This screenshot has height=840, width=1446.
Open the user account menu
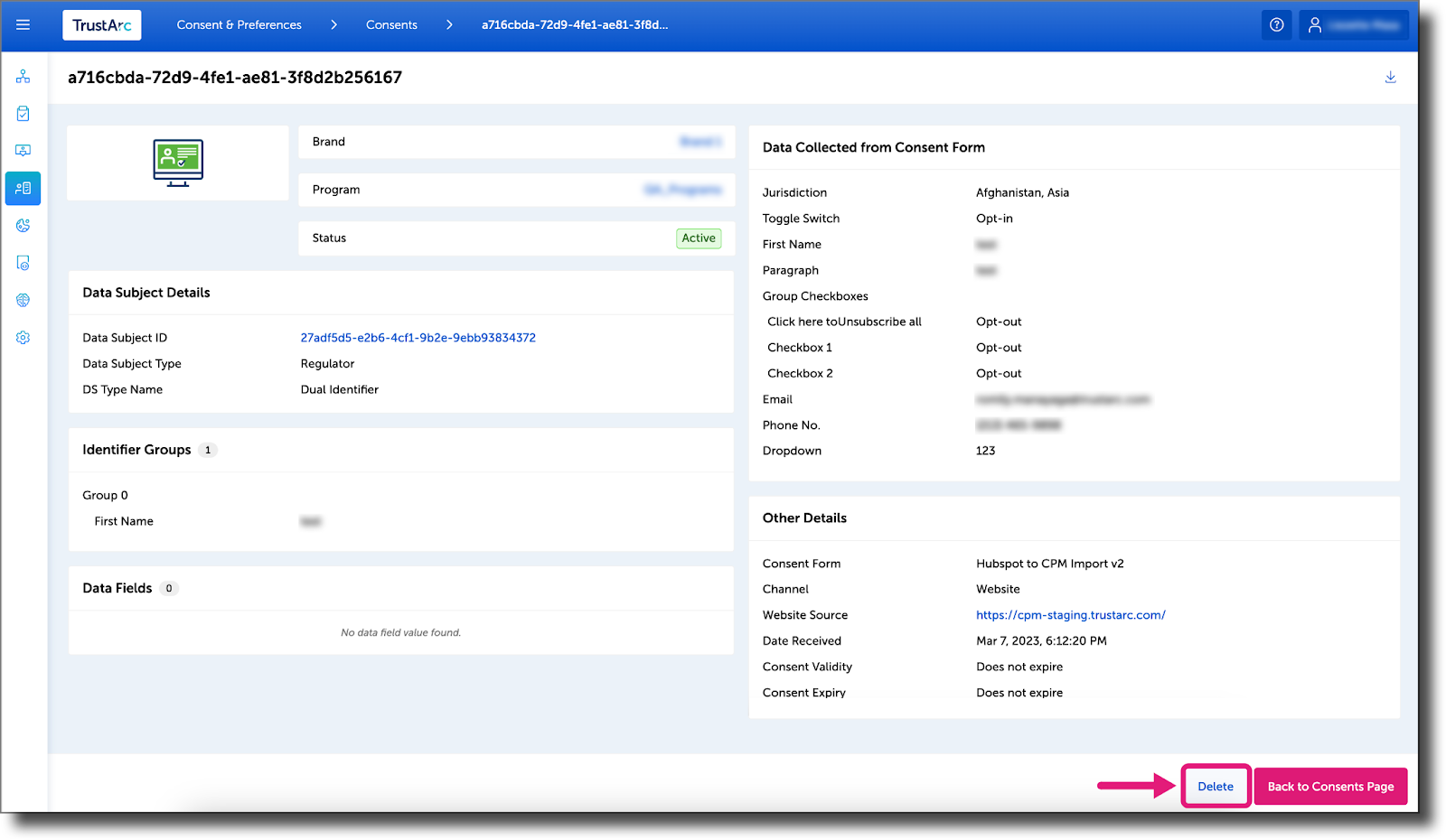point(1353,24)
